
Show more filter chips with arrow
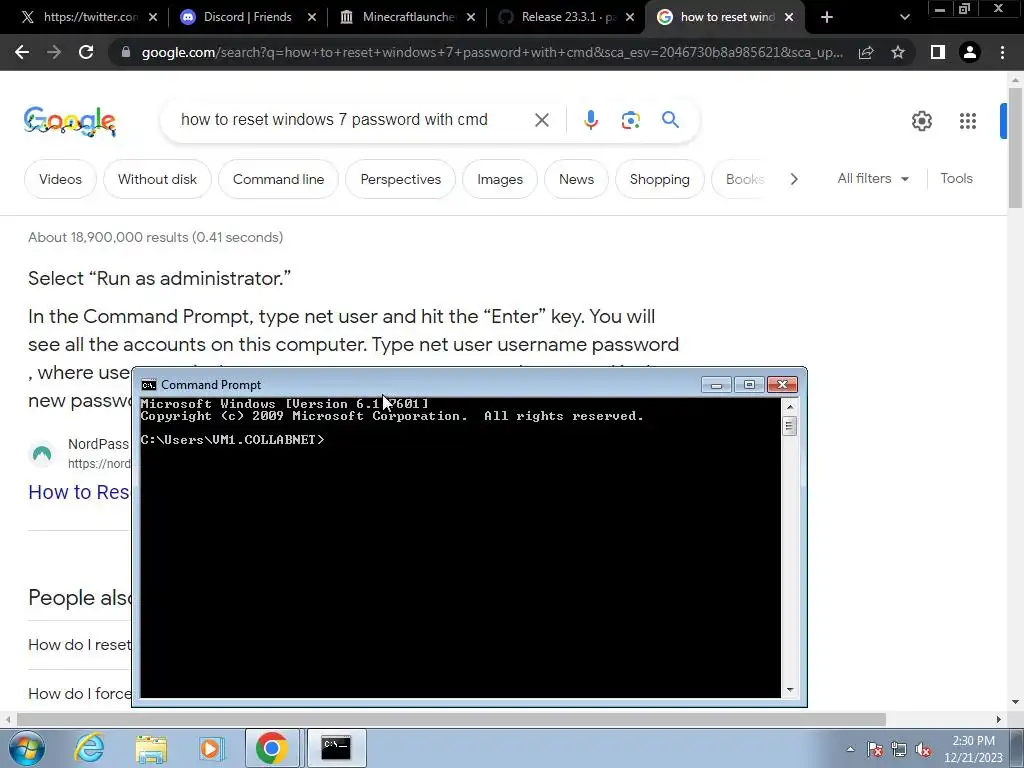coord(793,179)
